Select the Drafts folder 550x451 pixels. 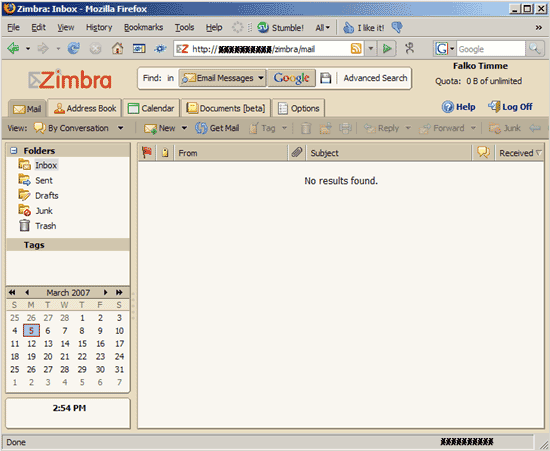(47, 195)
